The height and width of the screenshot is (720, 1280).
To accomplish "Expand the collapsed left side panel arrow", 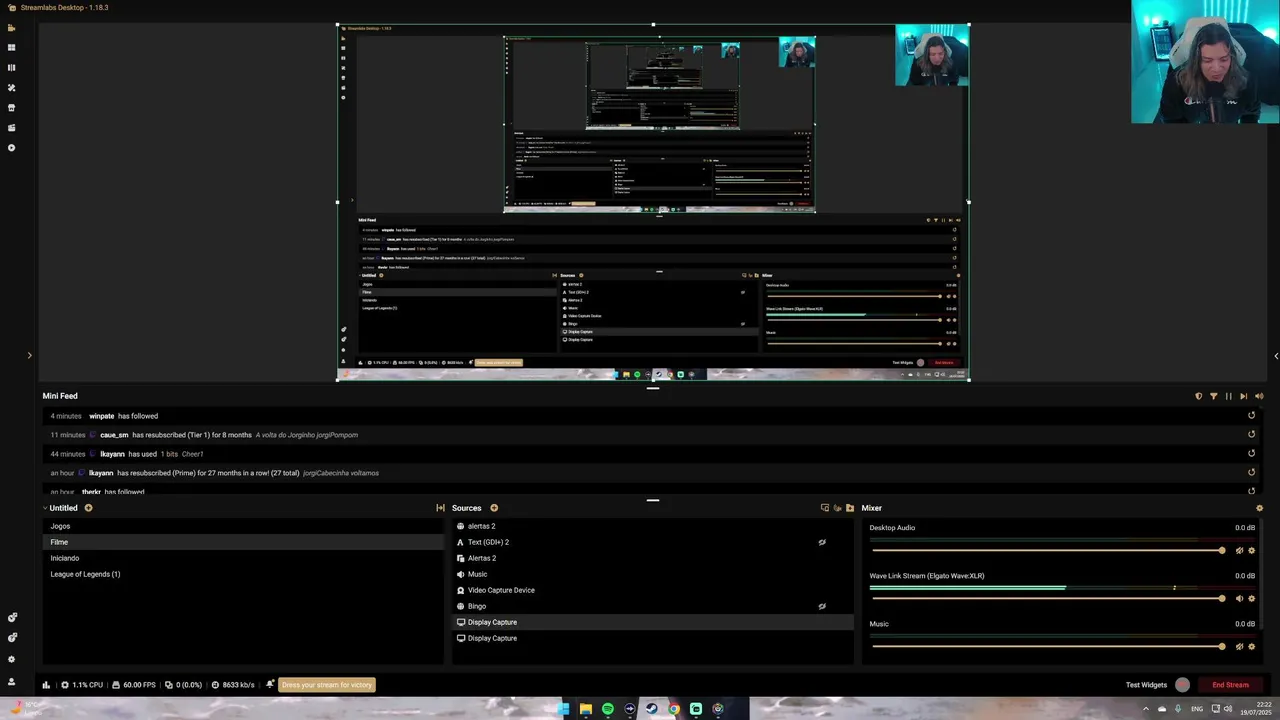I will coord(29,356).
